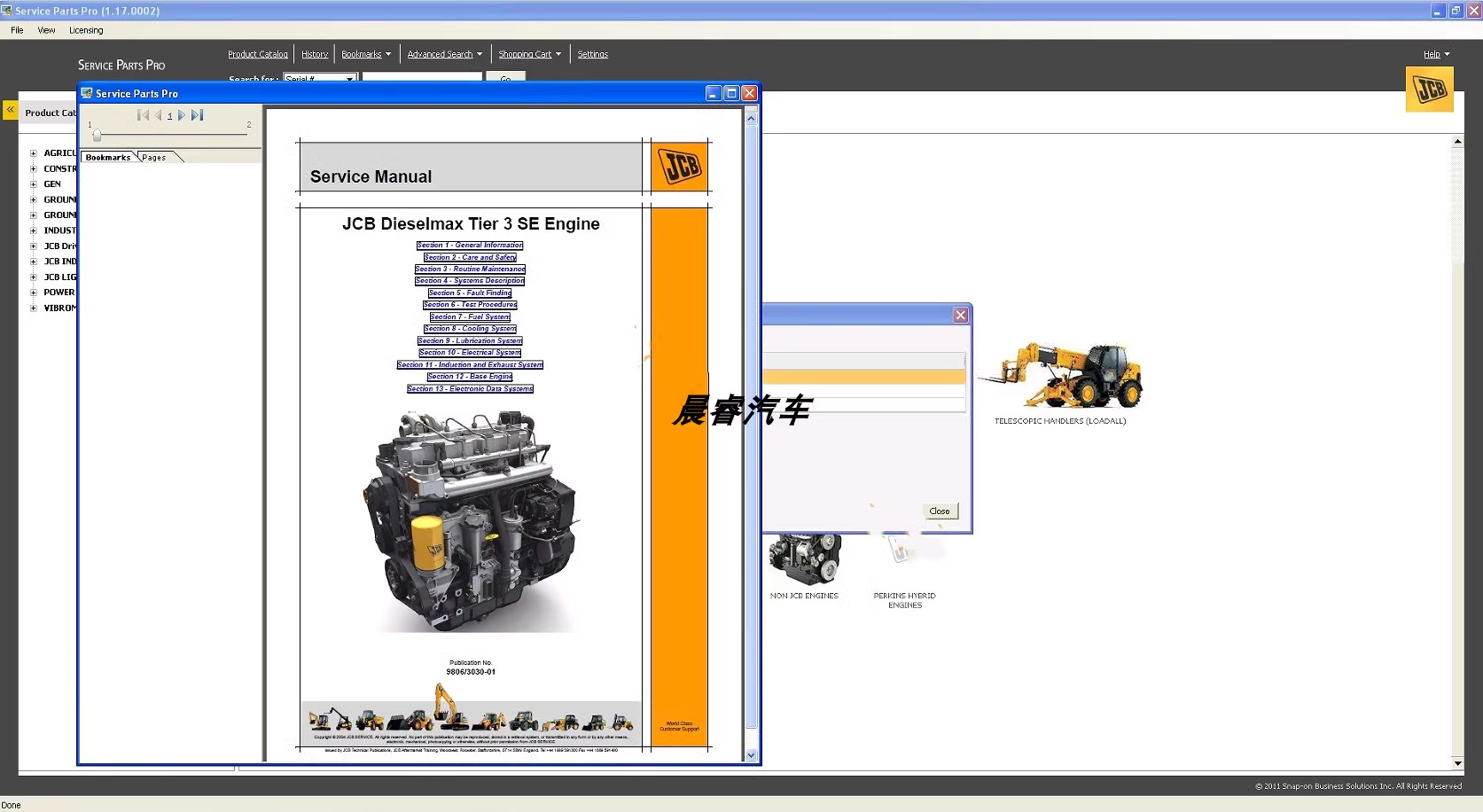Expand the CONSTR tree node
Screen dimensions: 1483x812
pyautogui.click(x=34, y=168)
